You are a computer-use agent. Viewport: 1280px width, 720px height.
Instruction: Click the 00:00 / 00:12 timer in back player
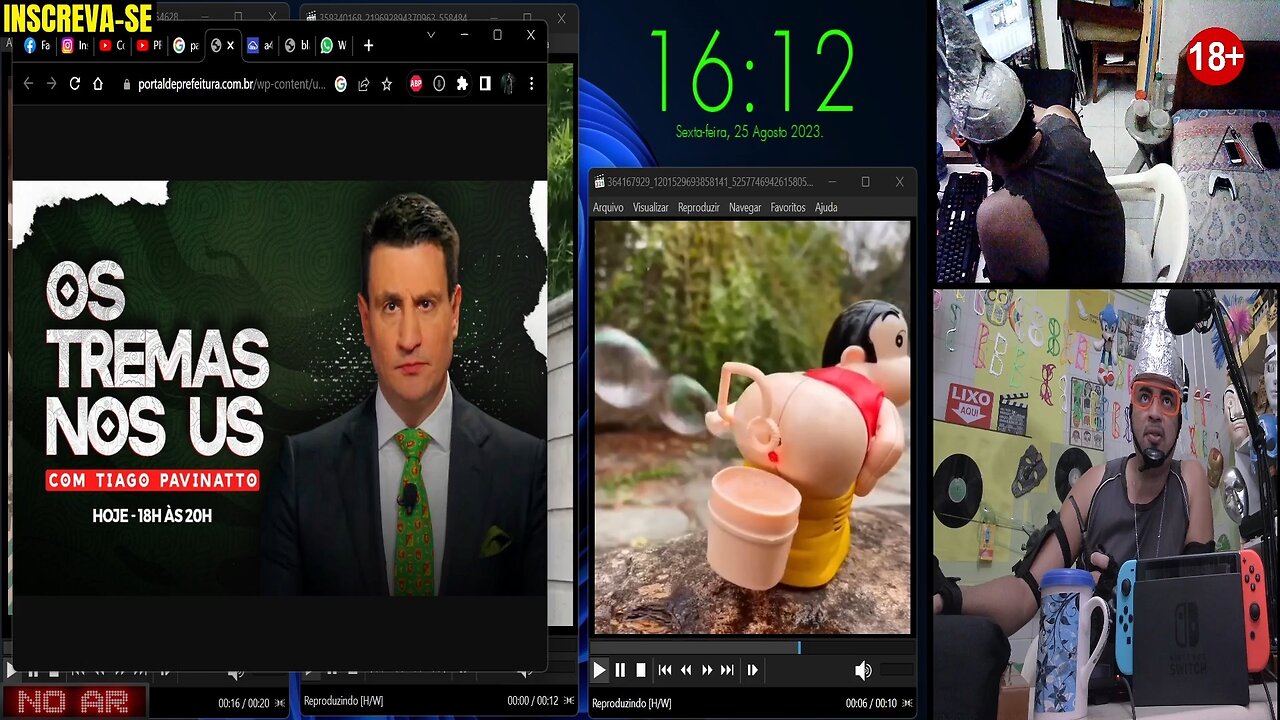(532, 701)
